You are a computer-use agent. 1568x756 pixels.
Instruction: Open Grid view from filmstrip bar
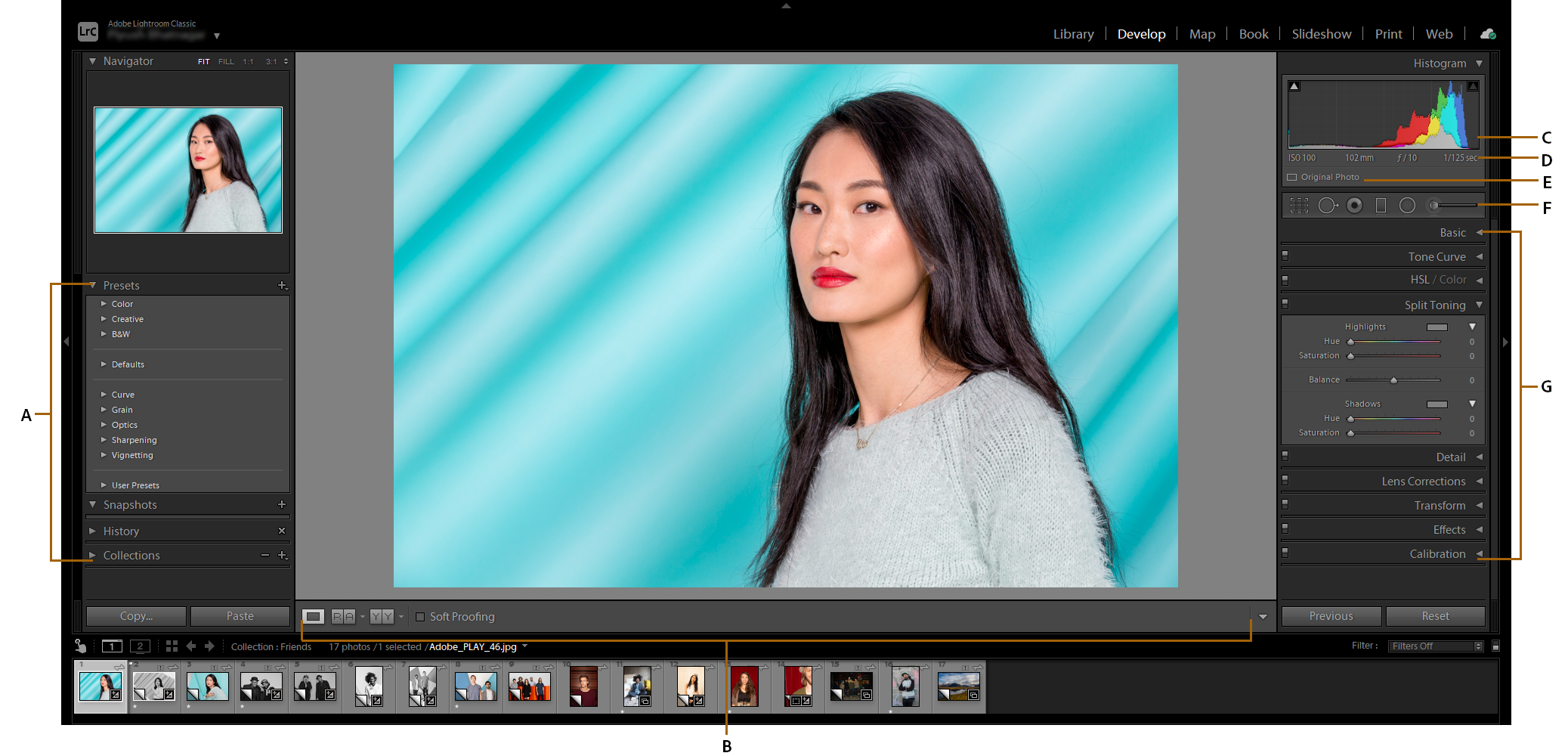click(172, 646)
